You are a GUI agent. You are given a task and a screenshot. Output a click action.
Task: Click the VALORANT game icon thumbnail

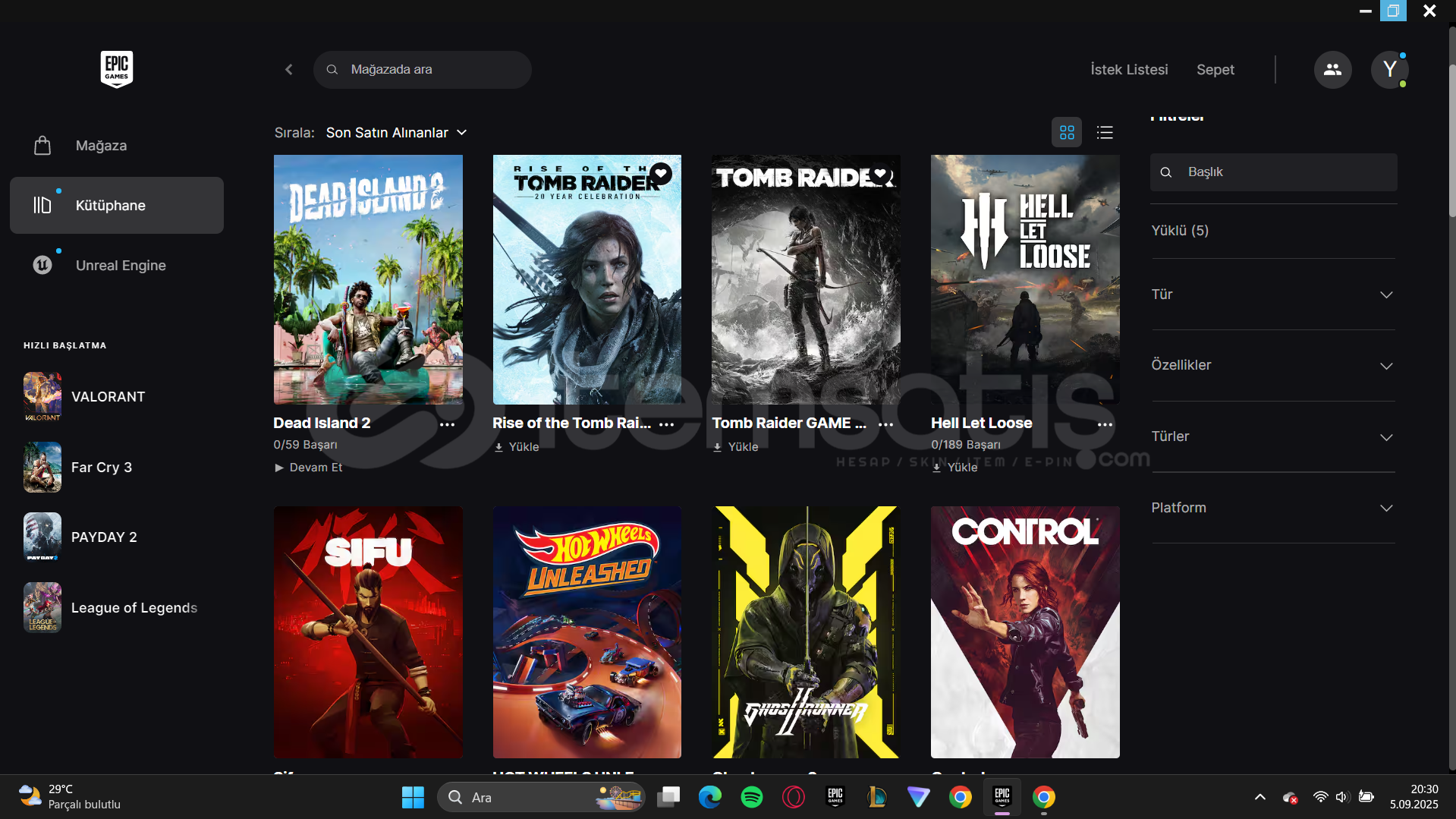coord(42,396)
